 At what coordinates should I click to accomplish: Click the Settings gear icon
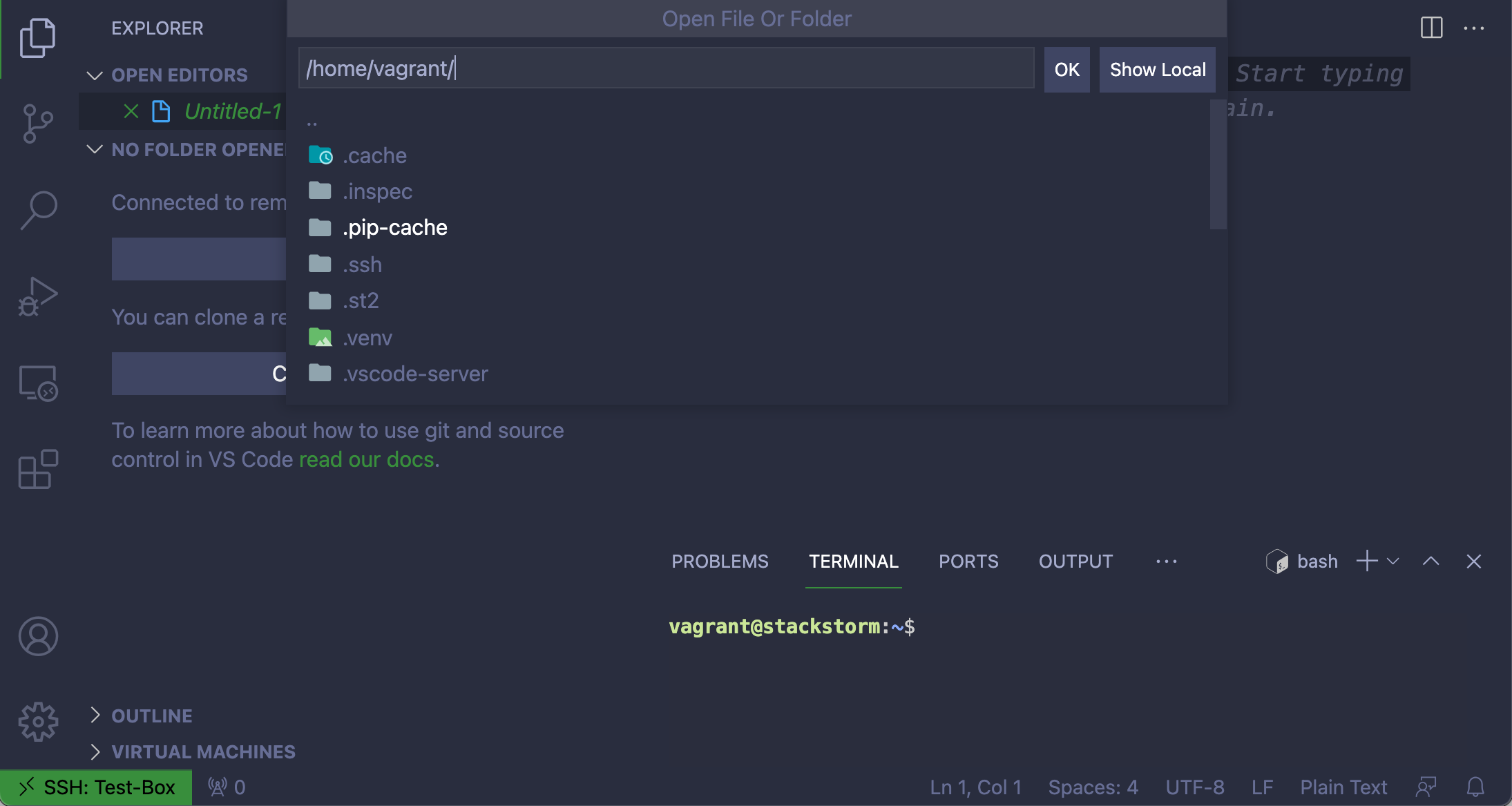[38, 721]
